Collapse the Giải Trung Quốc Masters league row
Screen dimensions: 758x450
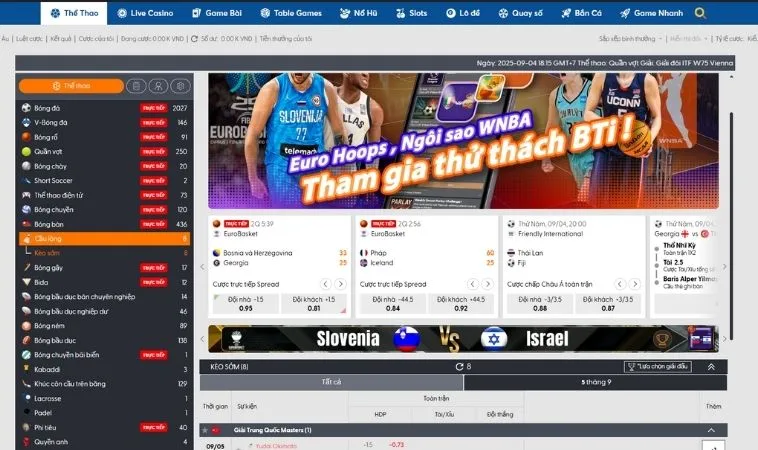(710, 430)
